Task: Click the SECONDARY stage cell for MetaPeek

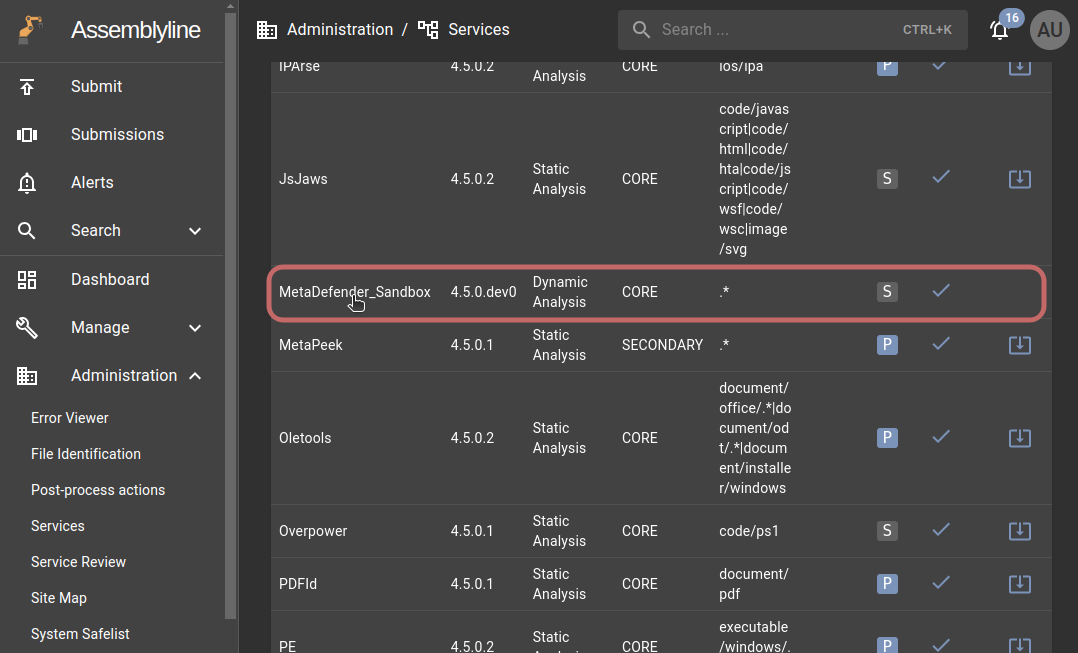Action: [662, 345]
